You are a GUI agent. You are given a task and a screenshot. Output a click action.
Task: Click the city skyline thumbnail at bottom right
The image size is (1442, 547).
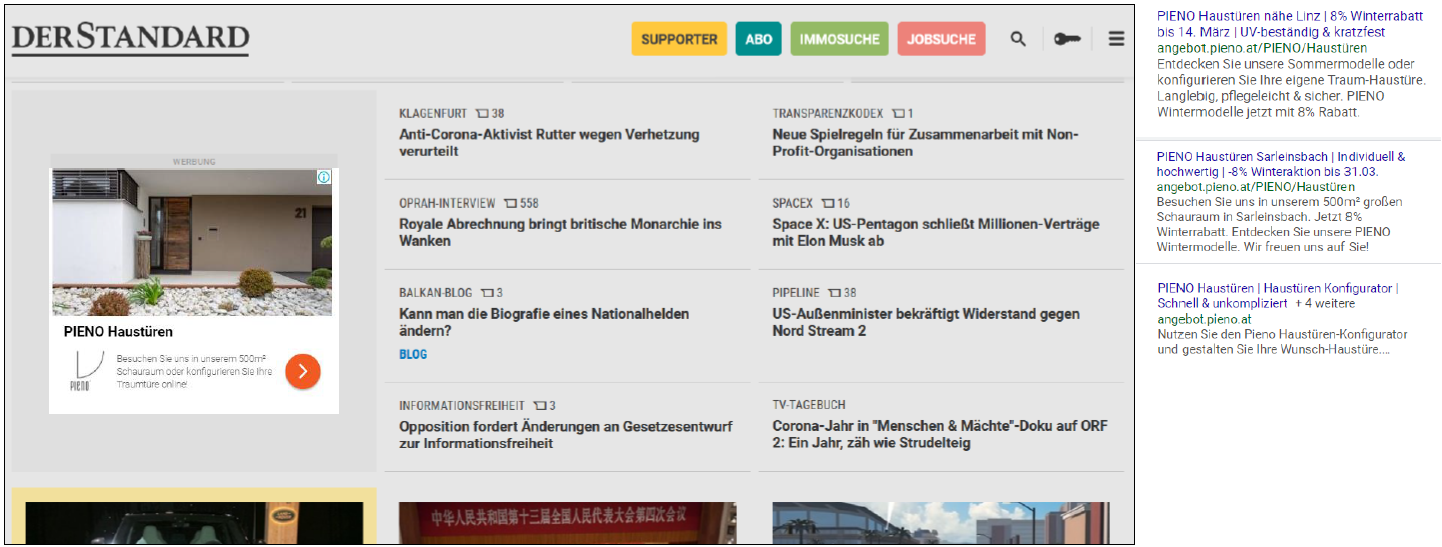point(941,523)
